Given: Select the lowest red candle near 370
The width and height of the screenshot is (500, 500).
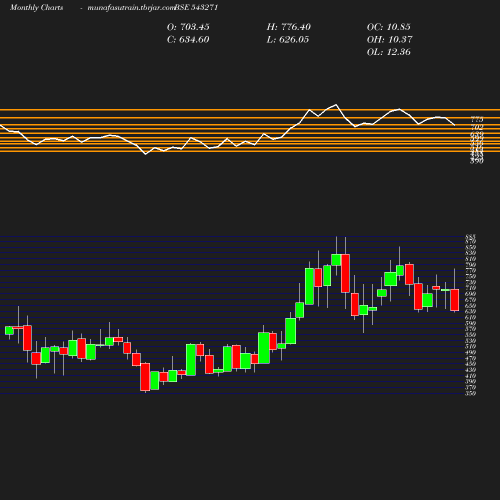Looking at the screenshot, I should coord(145,377).
